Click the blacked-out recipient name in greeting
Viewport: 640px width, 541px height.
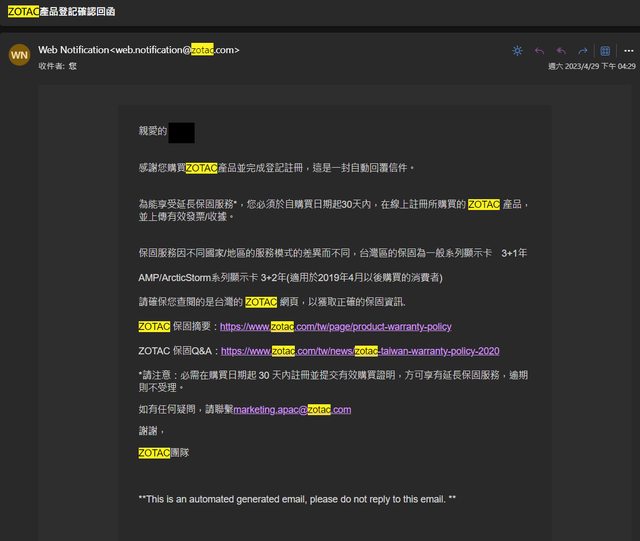tap(181, 131)
